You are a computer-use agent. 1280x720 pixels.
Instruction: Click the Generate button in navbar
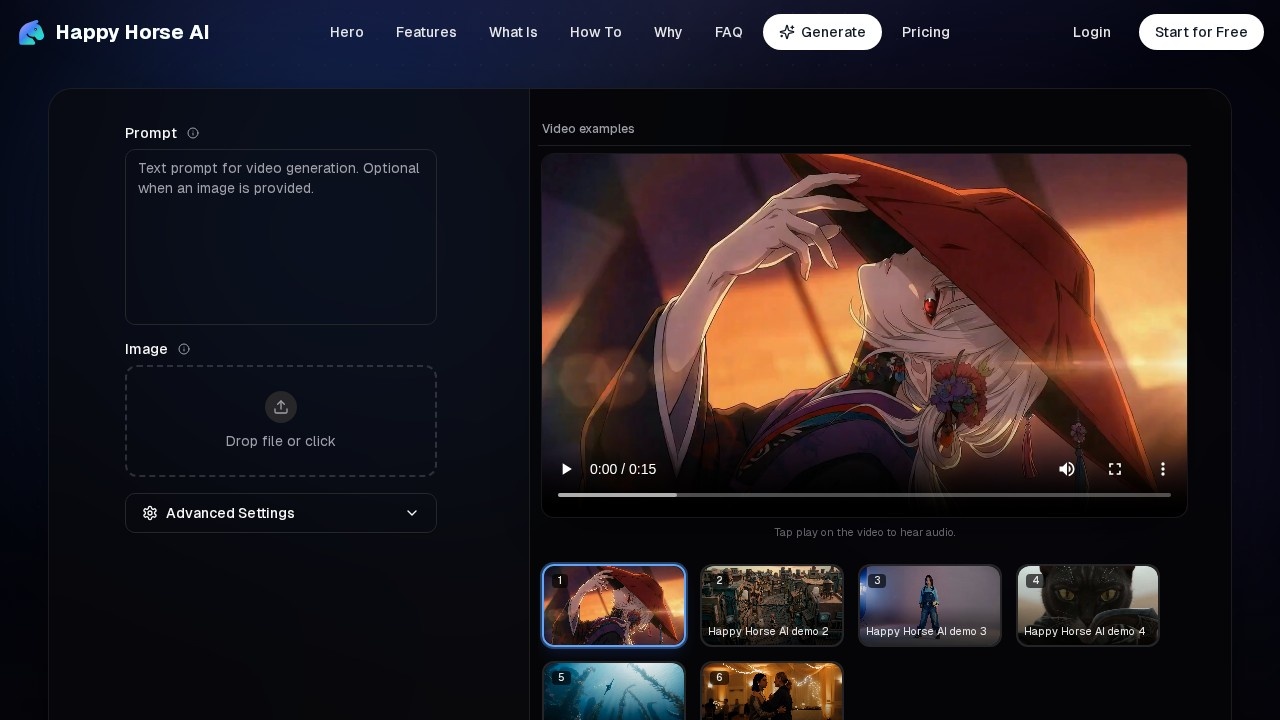pyautogui.click(x=822, y=32)
